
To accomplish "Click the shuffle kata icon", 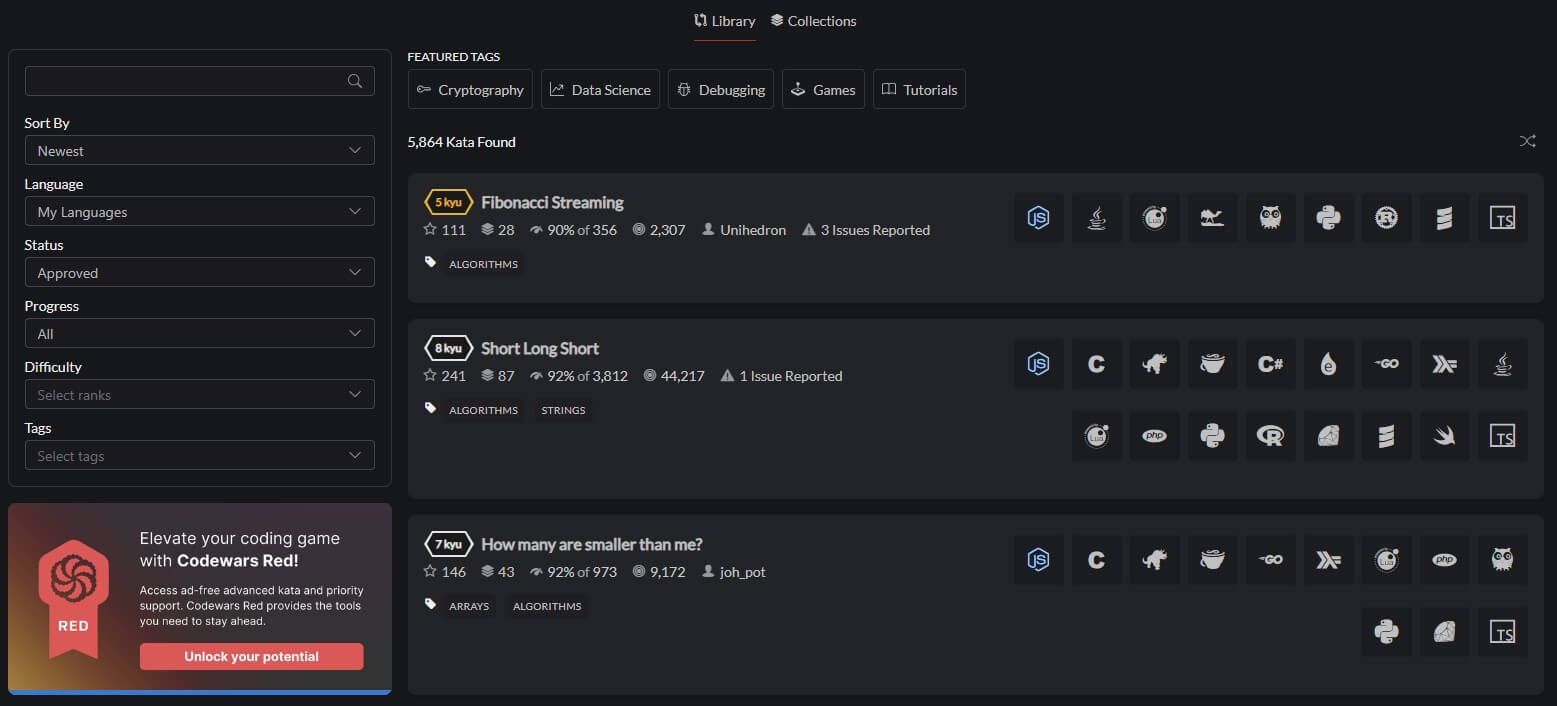I will [x=1527, y=141].
